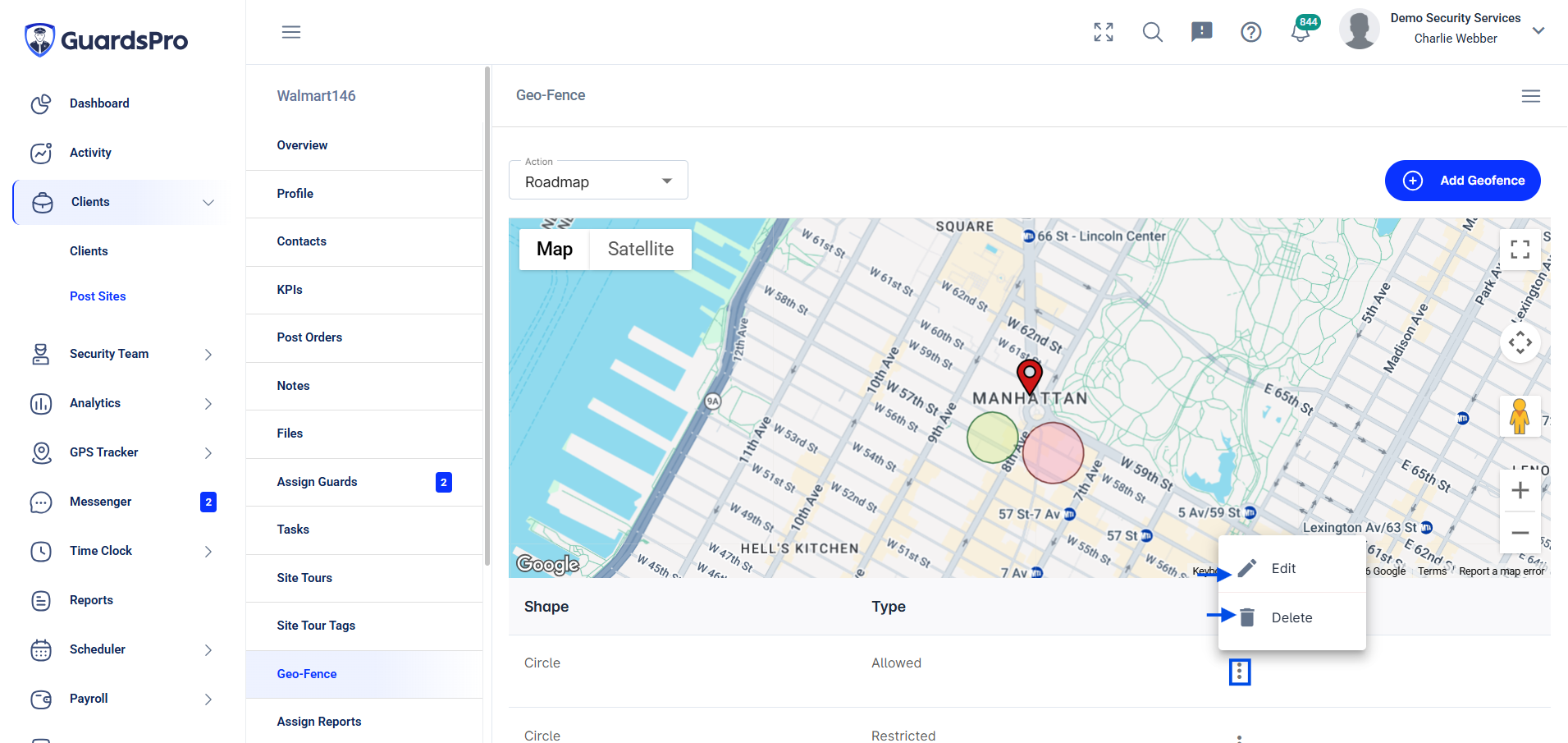The height and width of the screenshot is (743, 1568).
Task: Open the feedback message icon in header
Action: (x=1202, y=32)
